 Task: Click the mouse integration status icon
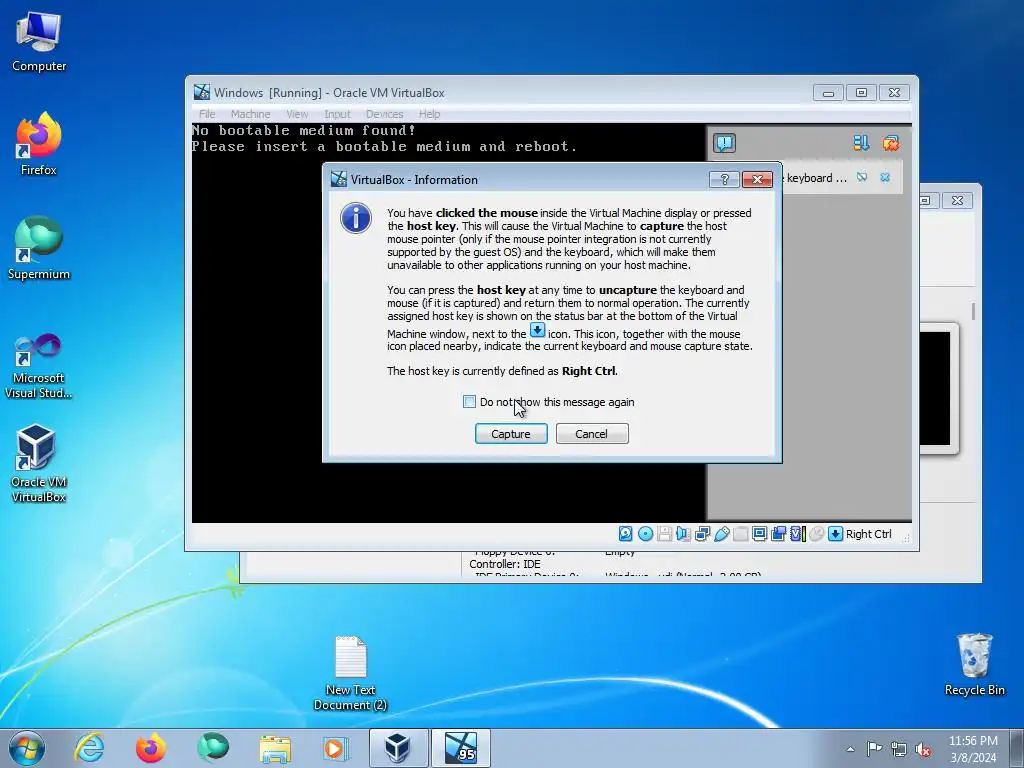point(816,534)
